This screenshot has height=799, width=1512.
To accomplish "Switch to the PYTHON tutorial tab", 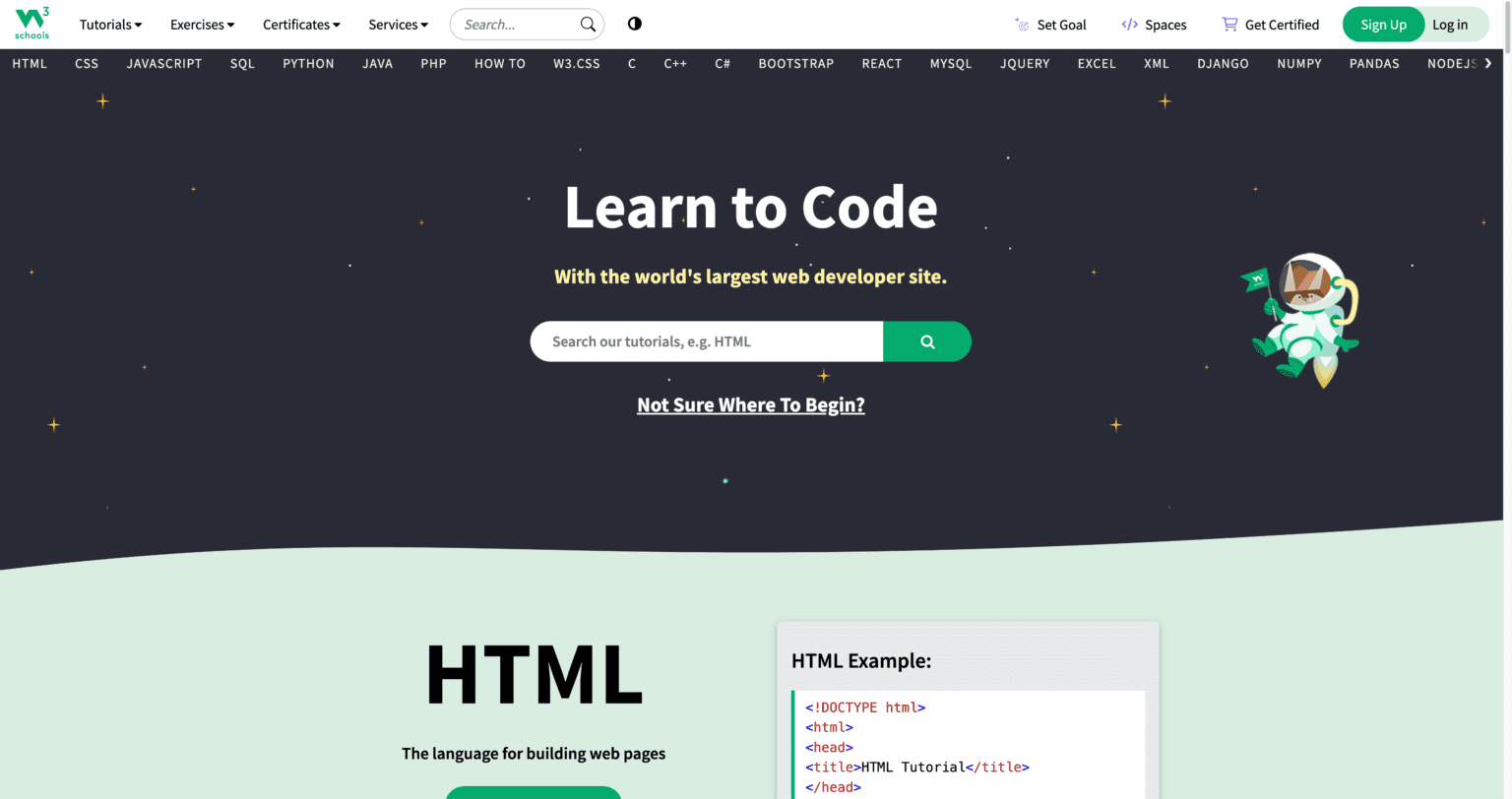I will pyautogui.click(x=308, y=63).
